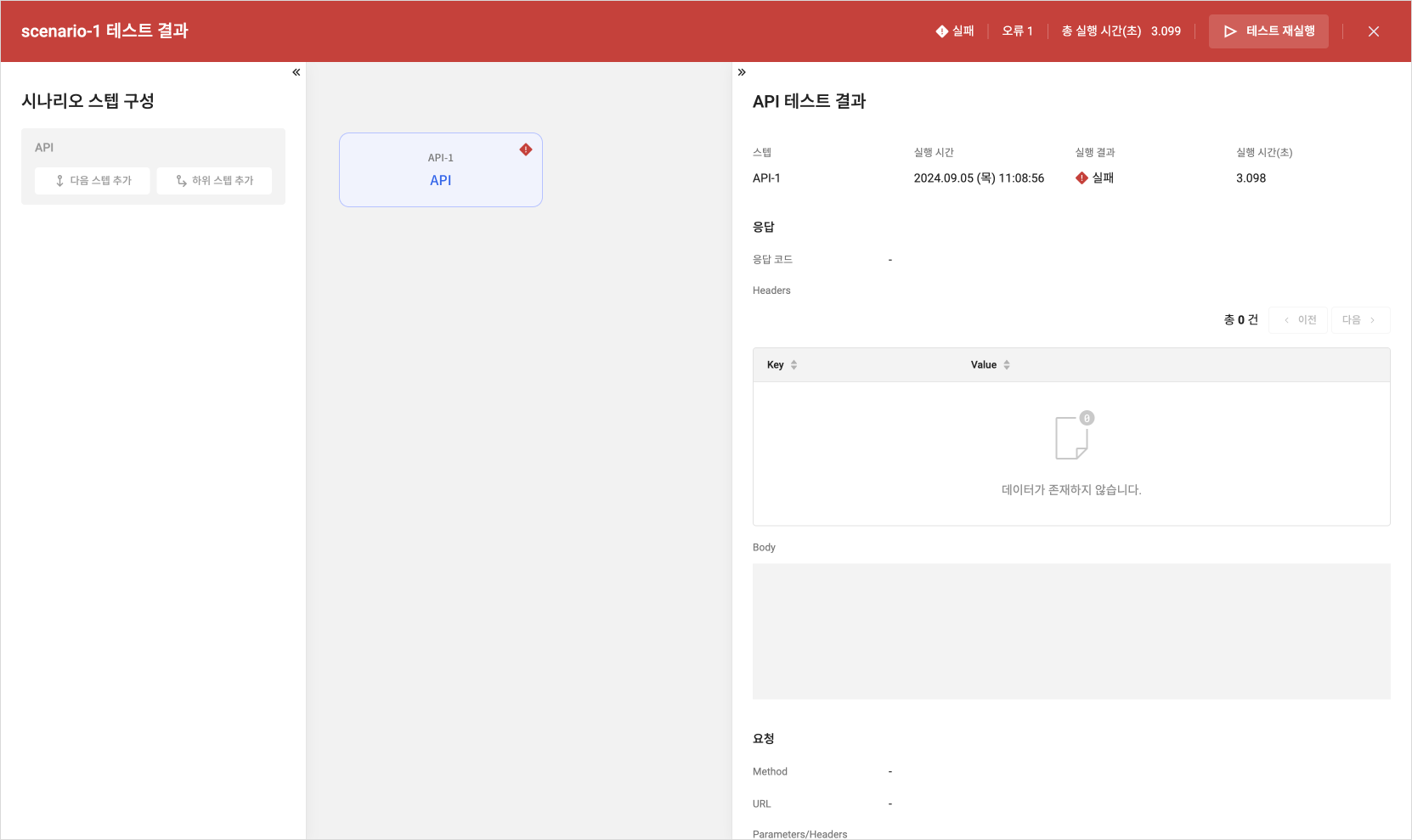
Task: Click the Headers label
Action: [771, 290]
